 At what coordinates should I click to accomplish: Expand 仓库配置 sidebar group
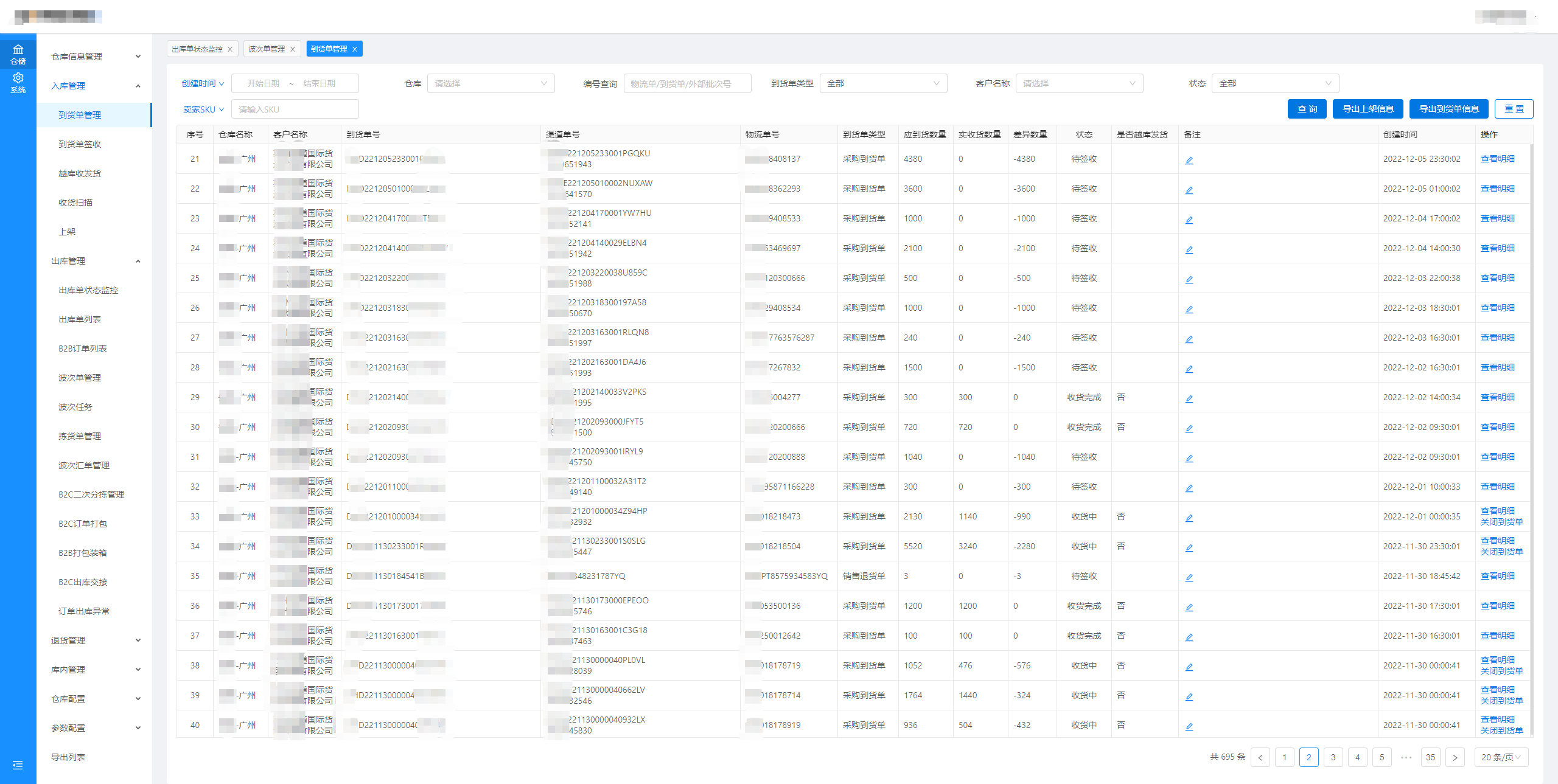94,699
